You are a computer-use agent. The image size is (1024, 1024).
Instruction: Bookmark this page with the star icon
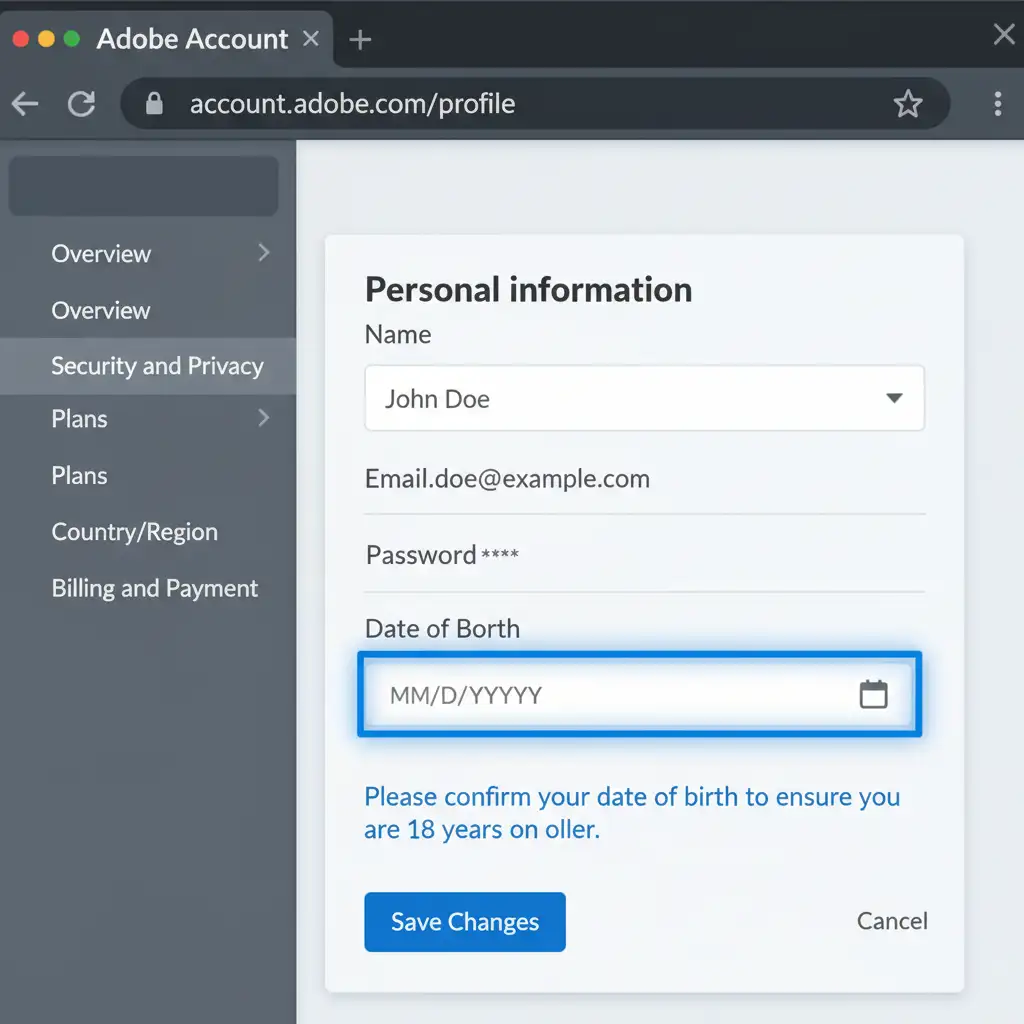point(907,103)
